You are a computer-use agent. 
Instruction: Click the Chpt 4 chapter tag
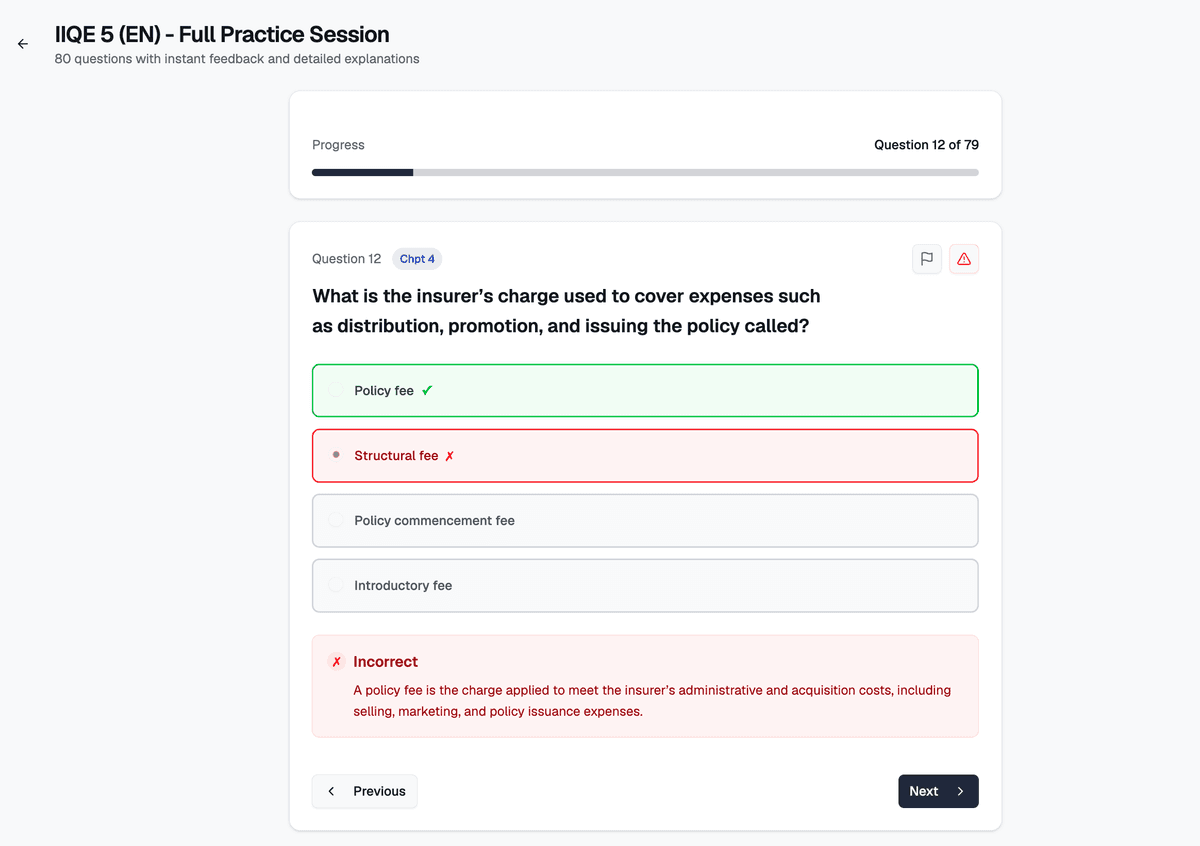[417, 259]
